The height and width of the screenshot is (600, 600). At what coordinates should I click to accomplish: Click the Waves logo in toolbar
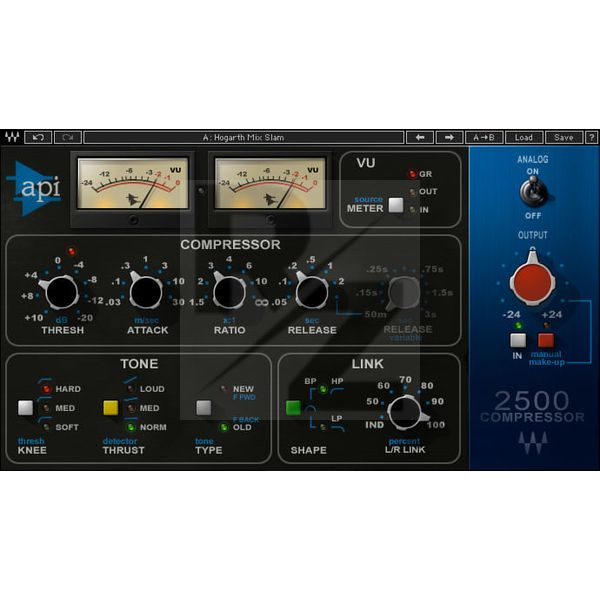tap(11, 137)
